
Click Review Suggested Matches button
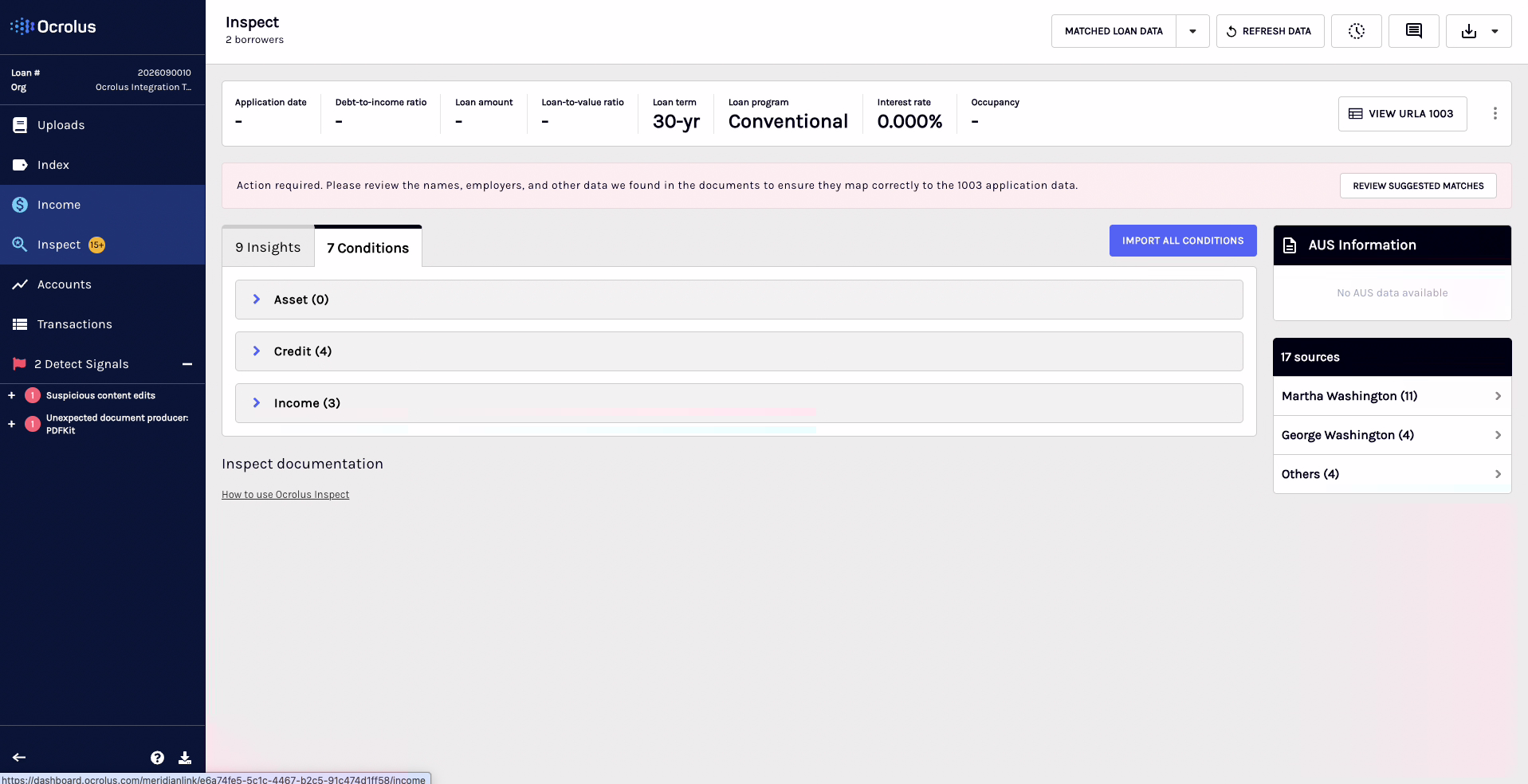pyautogui.click(x=1418, y=186)
